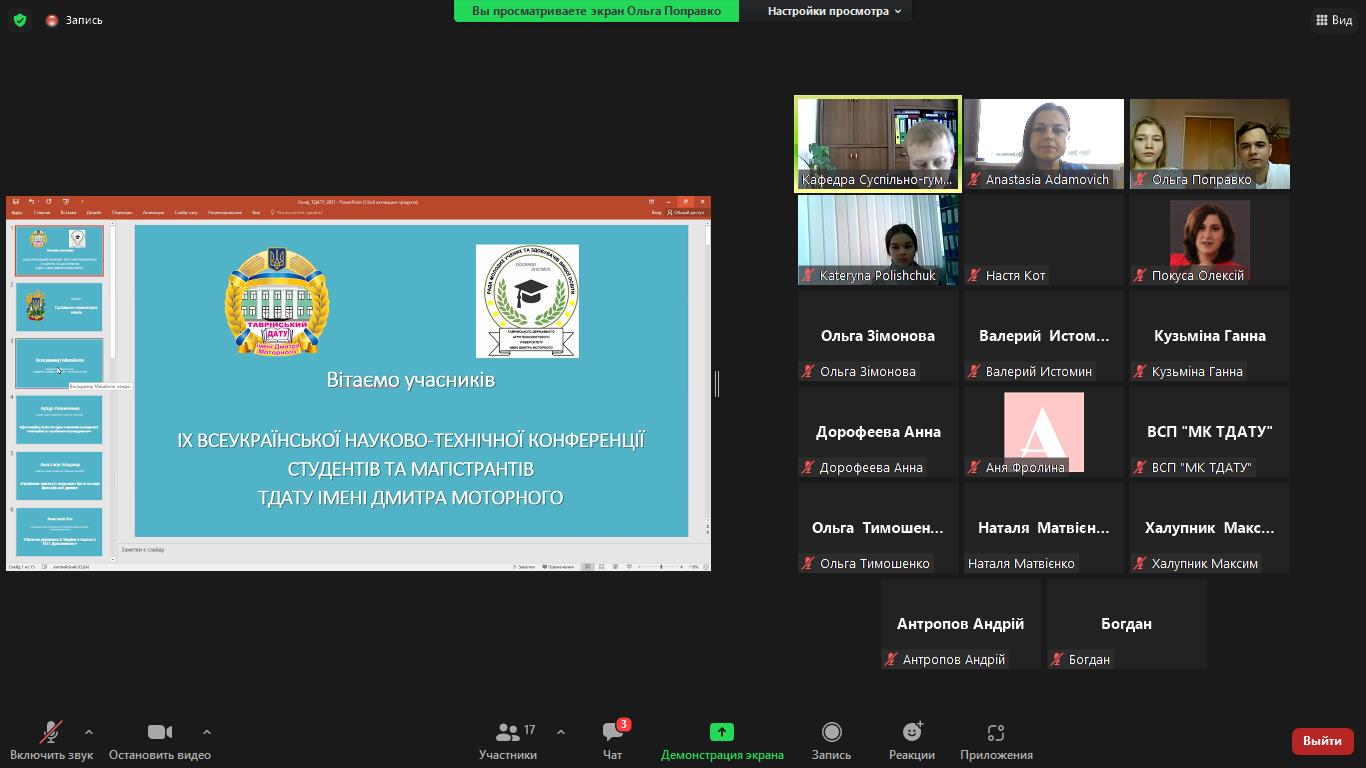
Task: Click PowerPoint's start-from-beginning slideshow icon
Action: click(x=65, y=202)
